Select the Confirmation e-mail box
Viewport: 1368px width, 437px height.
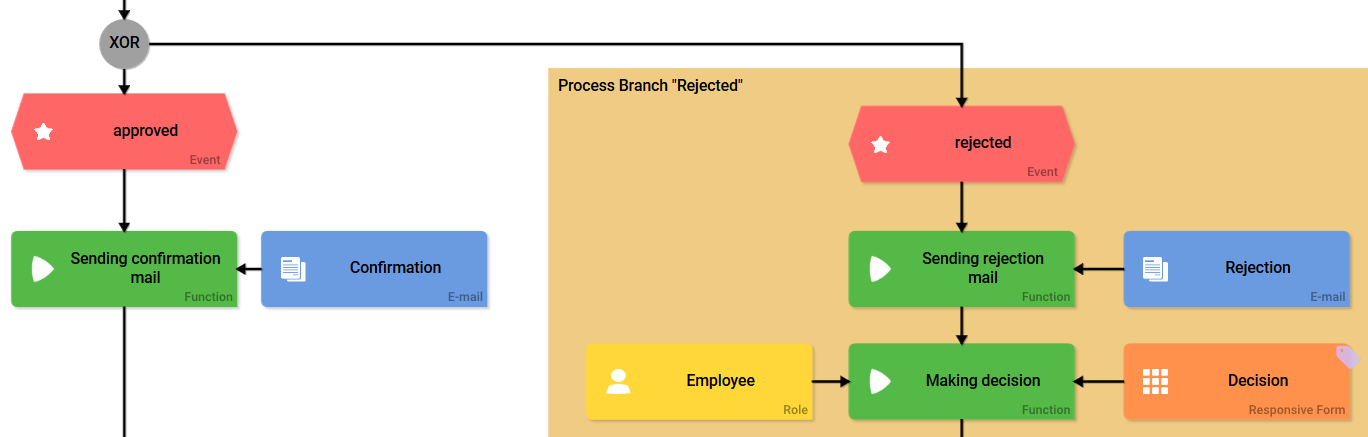tap(395, 267)
